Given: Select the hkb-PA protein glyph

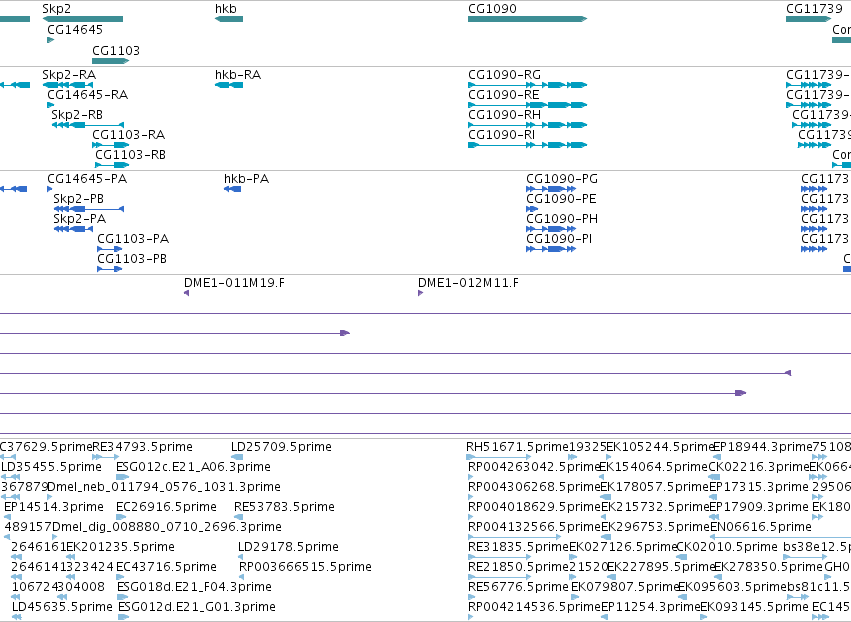Looking at the screenshot, I should point(232,189).
